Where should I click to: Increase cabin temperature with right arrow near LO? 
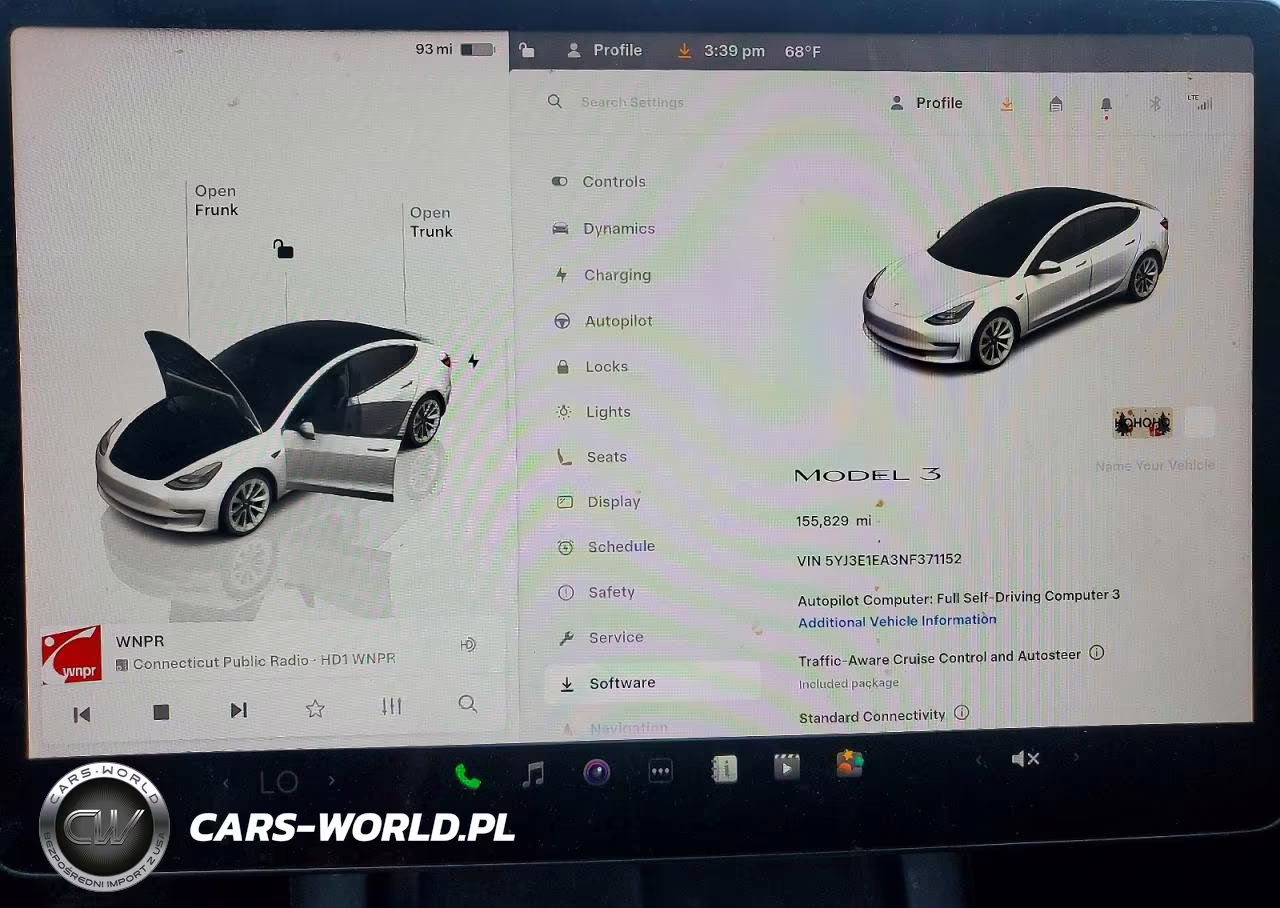332,780
